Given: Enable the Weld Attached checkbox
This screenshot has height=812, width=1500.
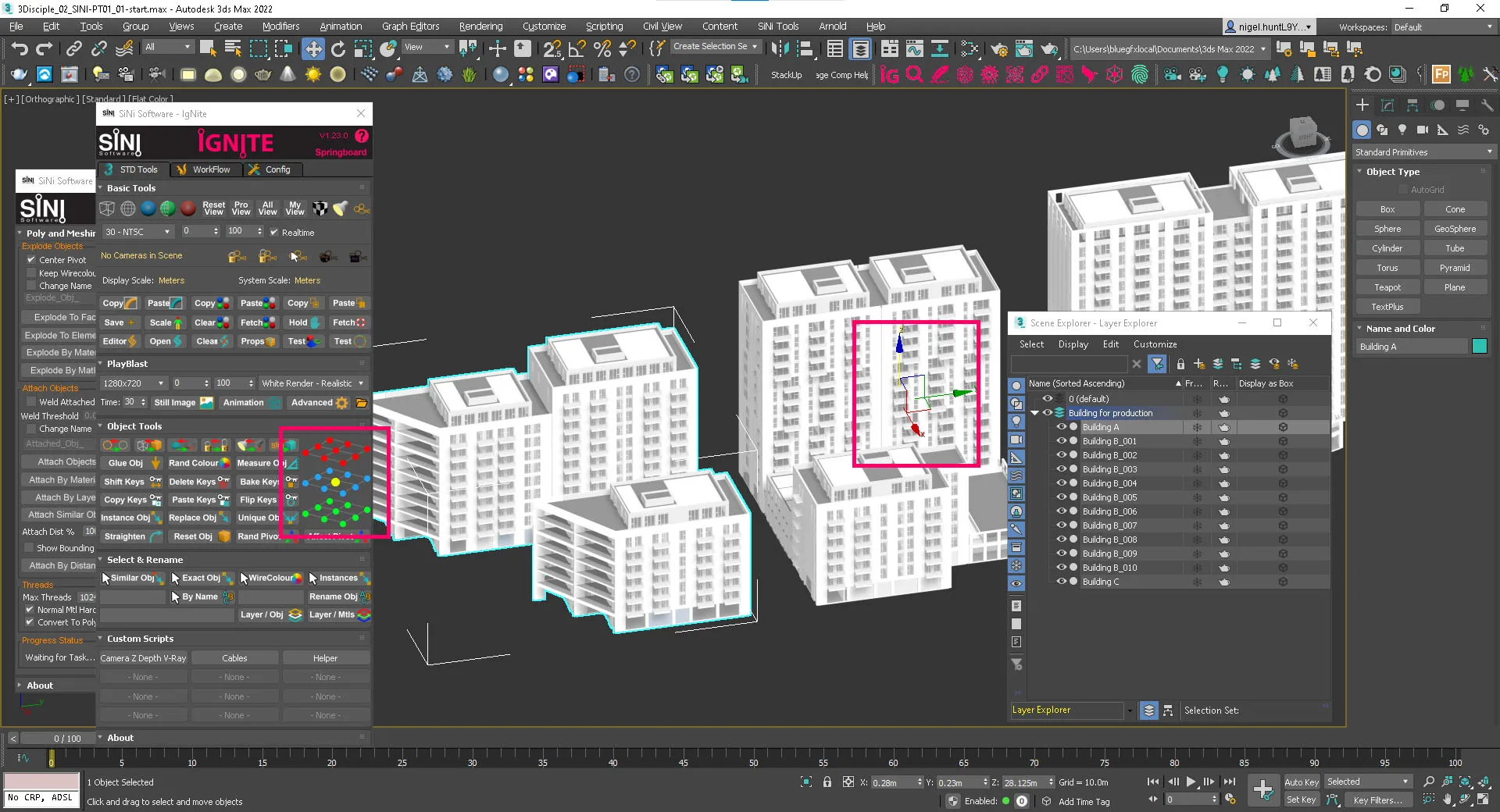Looking at the screenshot, I should tap(31, 402).
